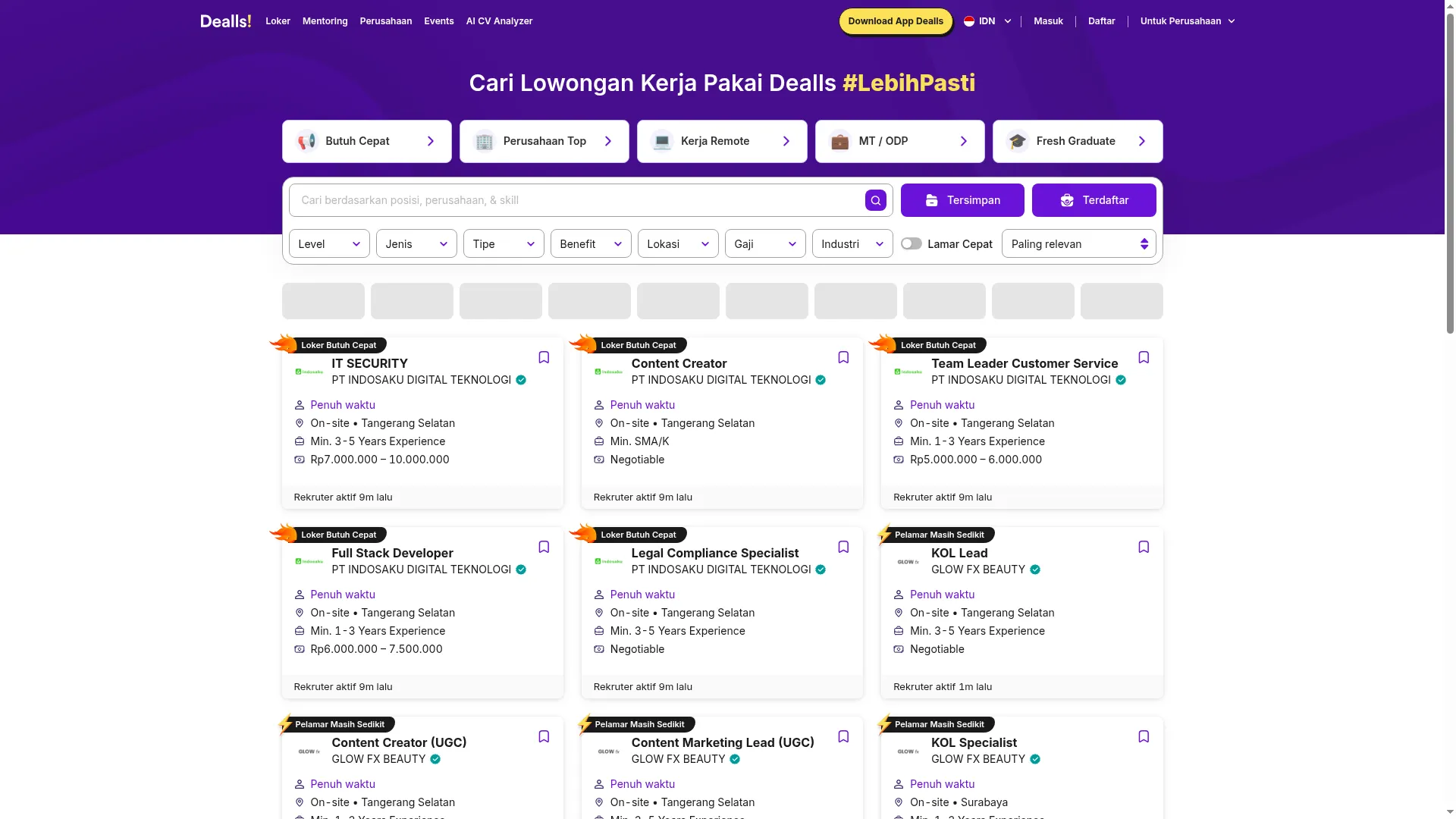Viewport: 1456px width, 819px height.
Task: Open the Gaji filter dropdown
Action: (765, 243)
